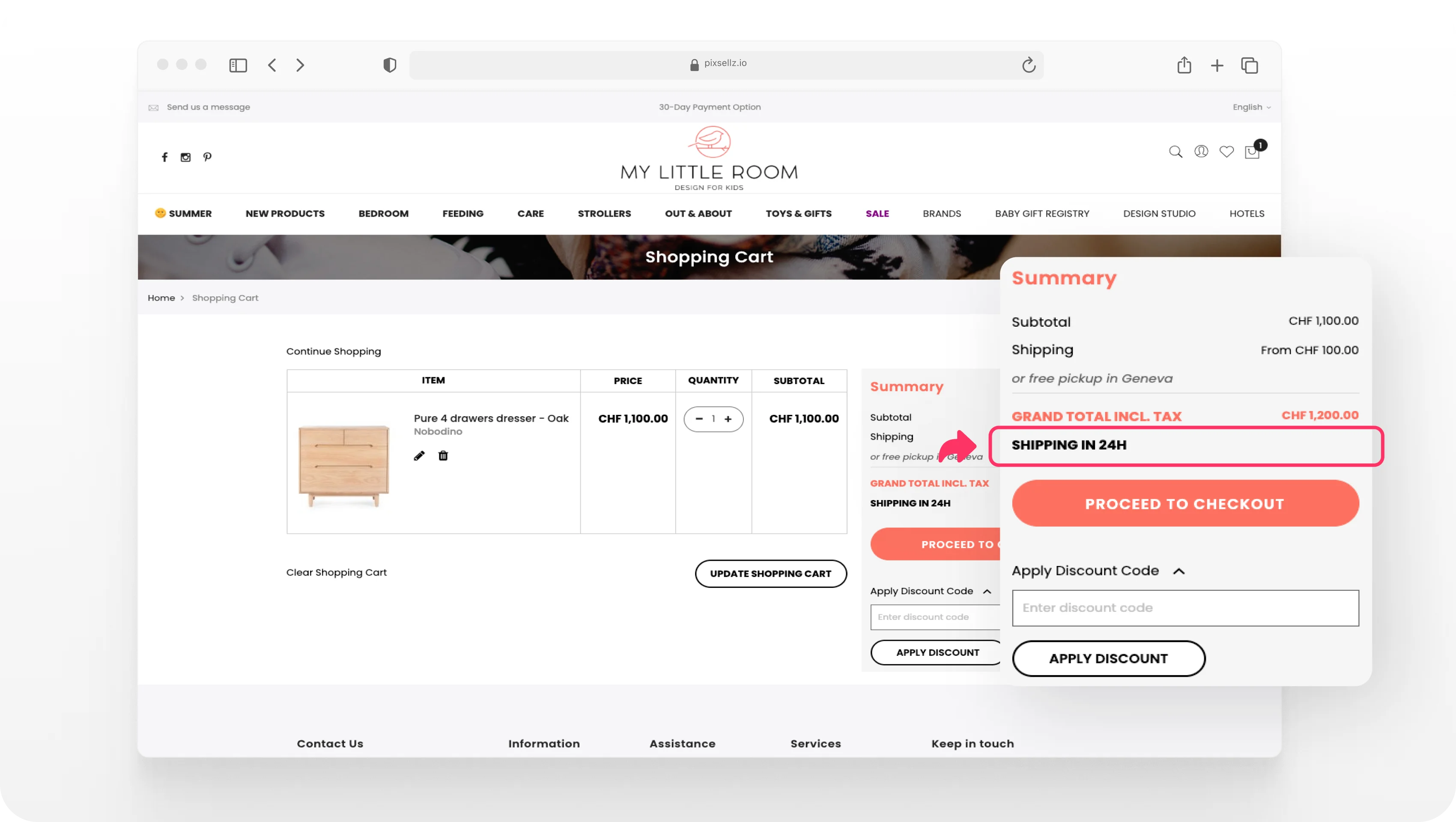1456x822 pixels.
Task: Open the Hotels menu
Action: tap(1246, 214)
